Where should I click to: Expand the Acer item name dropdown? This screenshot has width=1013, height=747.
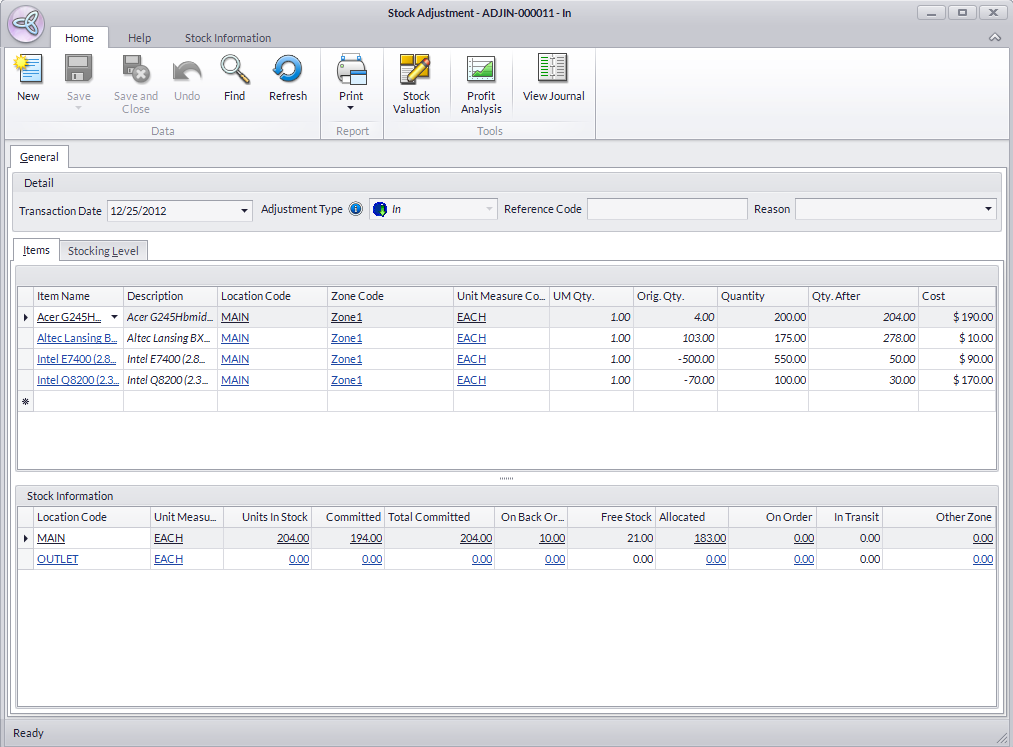click(114, 317)
